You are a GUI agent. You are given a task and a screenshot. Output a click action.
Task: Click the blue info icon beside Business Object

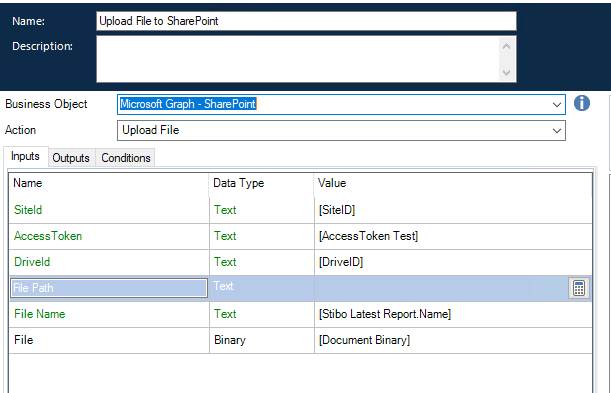[x=581, y=104]
